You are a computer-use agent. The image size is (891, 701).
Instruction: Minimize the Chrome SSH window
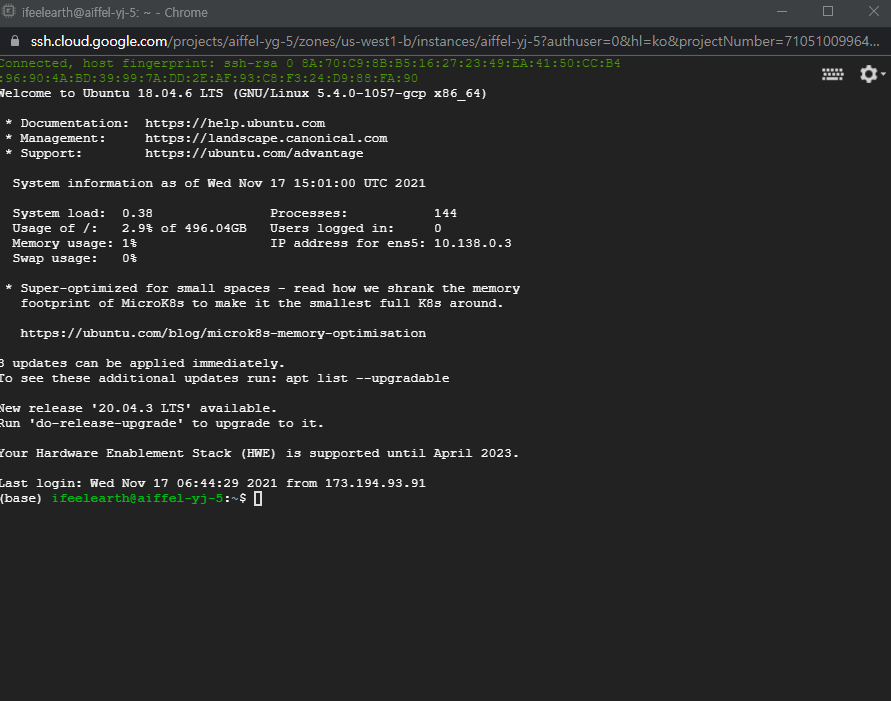[x=782, y=11]
